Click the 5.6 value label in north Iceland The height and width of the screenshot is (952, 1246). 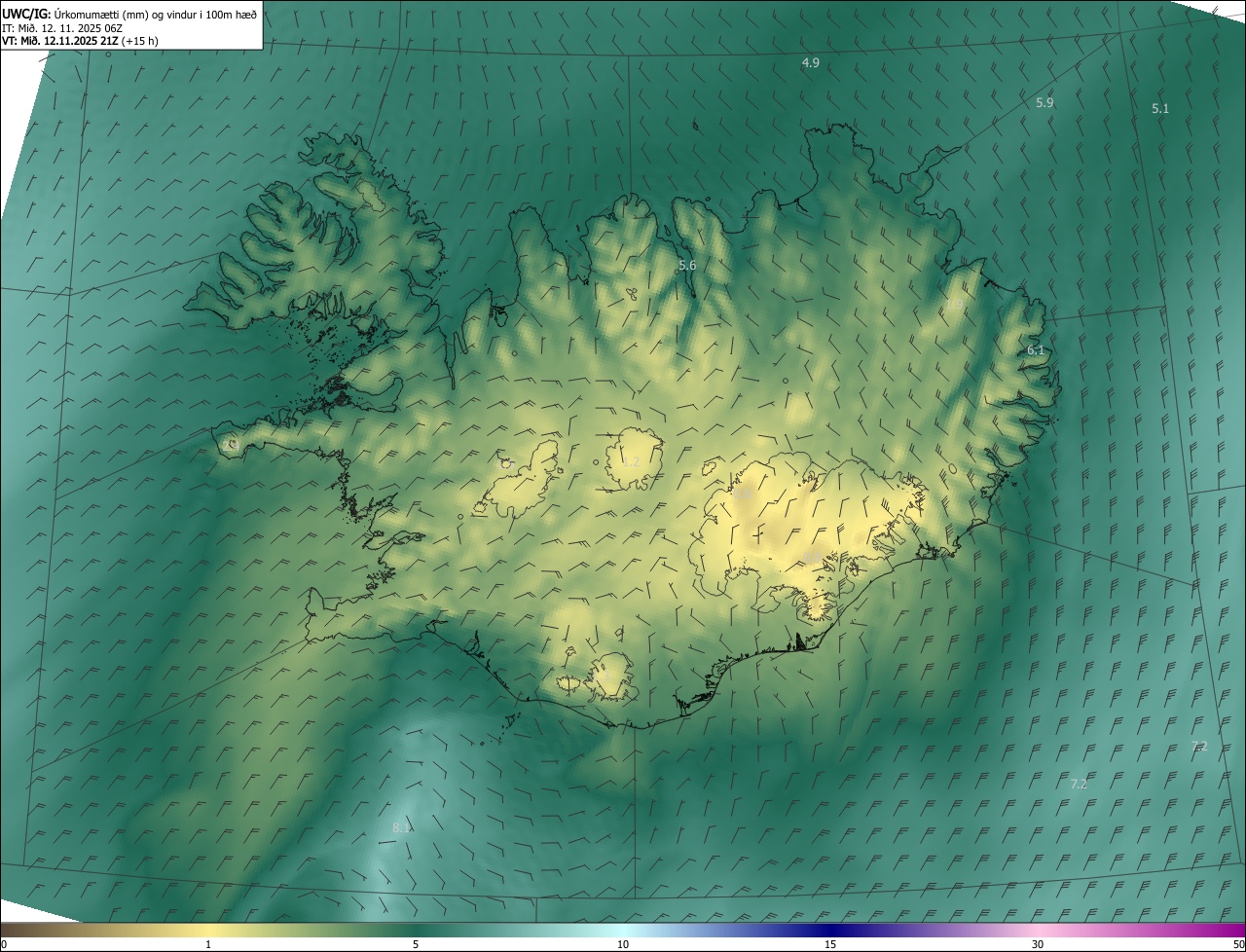pyautogui.click(x=687, y=266)
